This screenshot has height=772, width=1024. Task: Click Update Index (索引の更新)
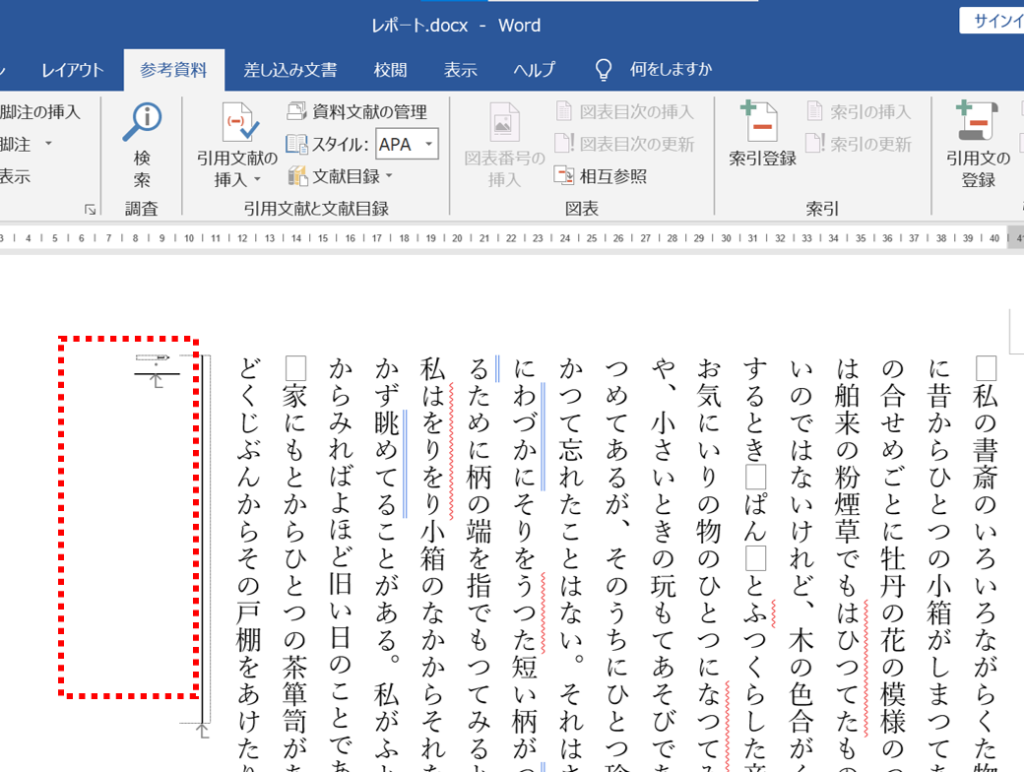(858, 144)
